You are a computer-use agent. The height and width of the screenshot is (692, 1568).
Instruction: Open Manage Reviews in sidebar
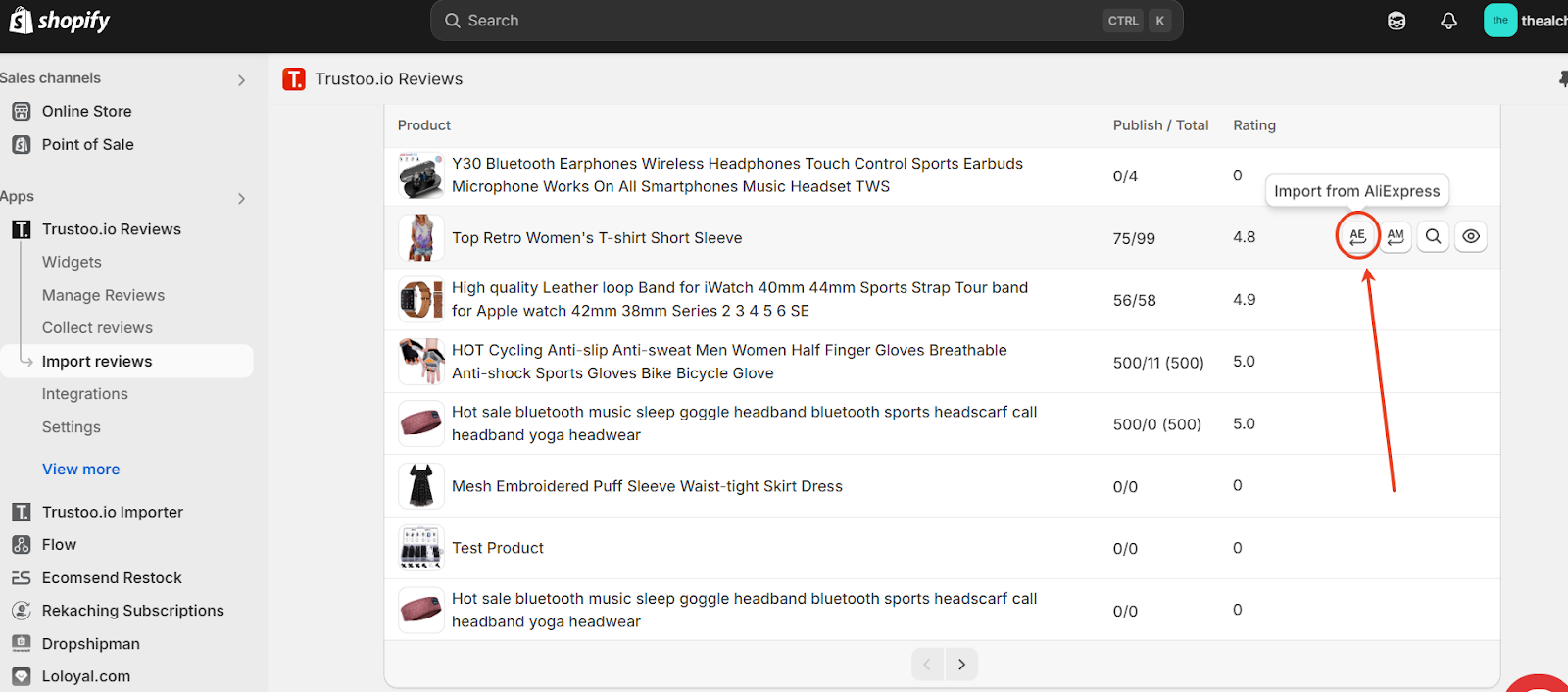pyautogui.click(x=103, y=295)
